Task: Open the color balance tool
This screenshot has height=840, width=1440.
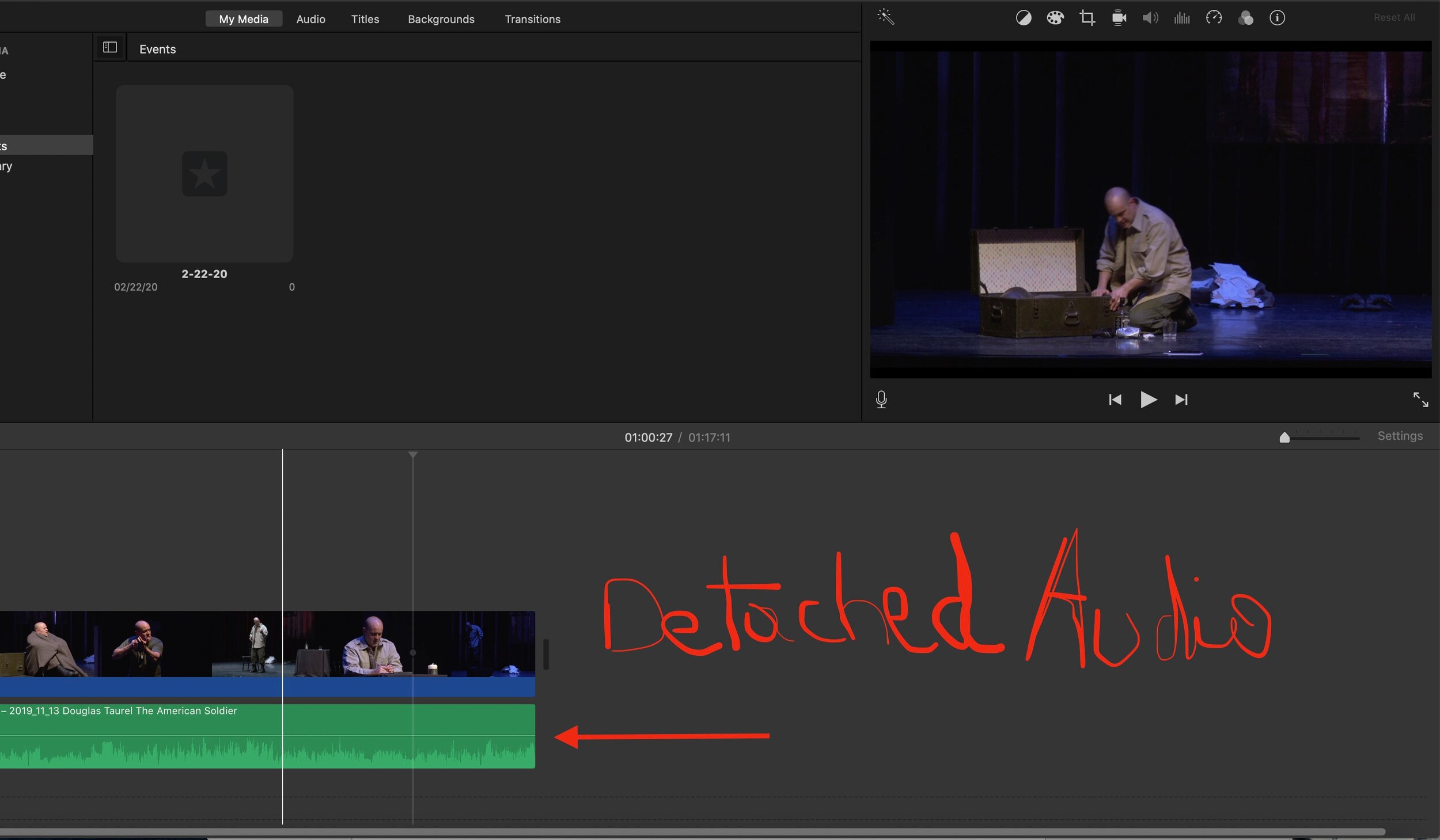Action: [x=1023, y=18]
